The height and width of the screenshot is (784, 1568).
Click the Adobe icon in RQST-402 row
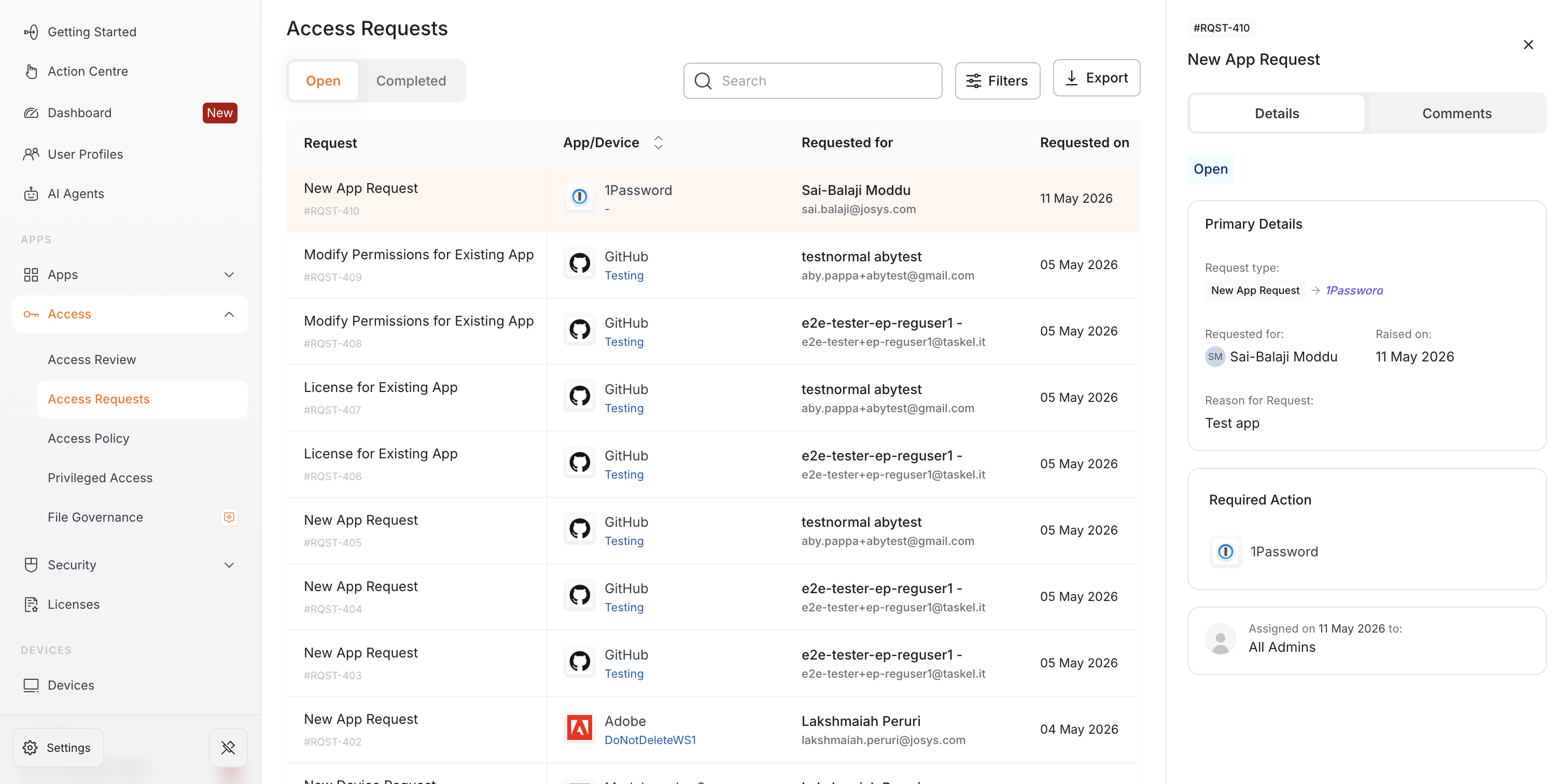(580, 727)
